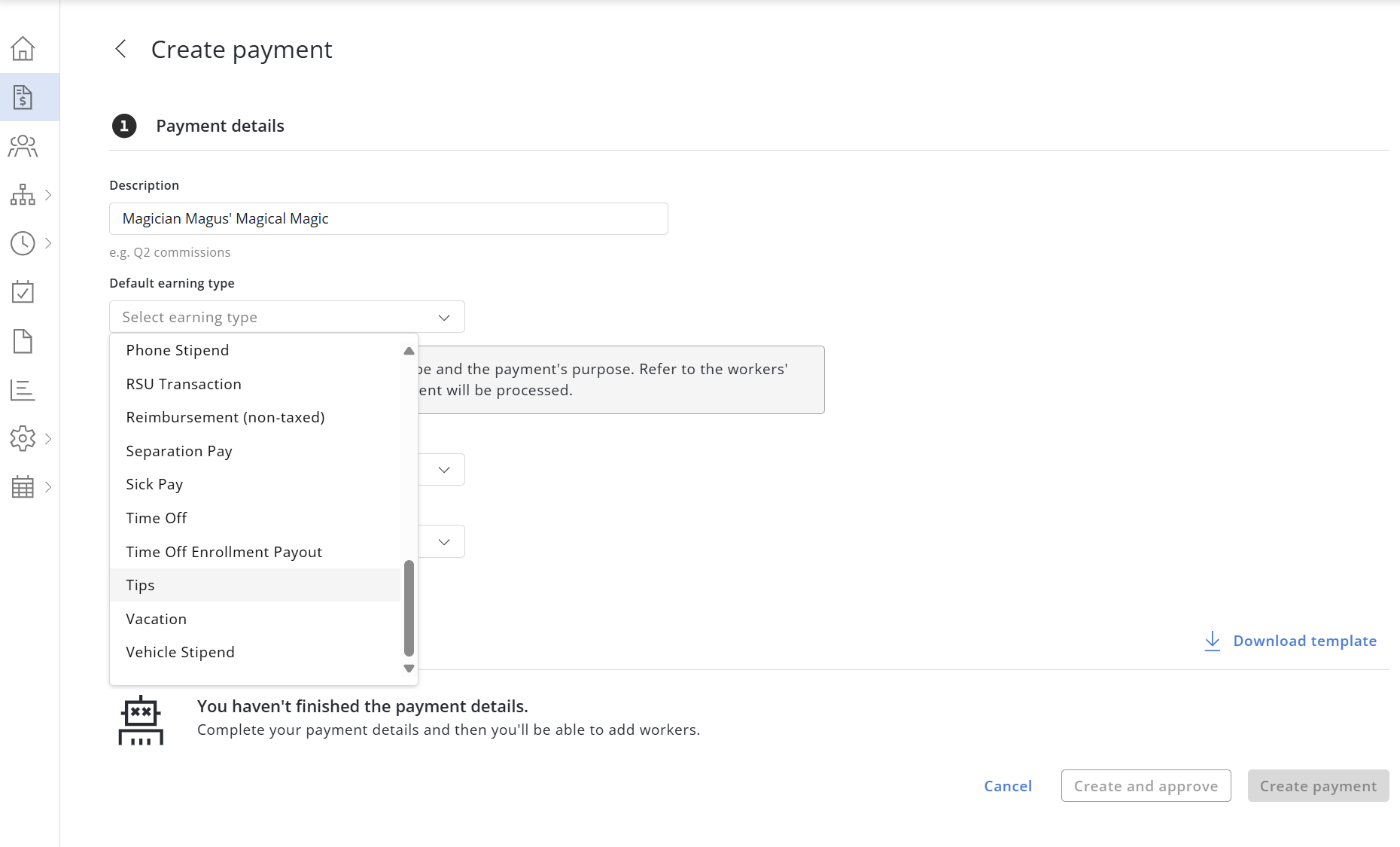Choose Phone Stipend from the list

tap(255, 350)
